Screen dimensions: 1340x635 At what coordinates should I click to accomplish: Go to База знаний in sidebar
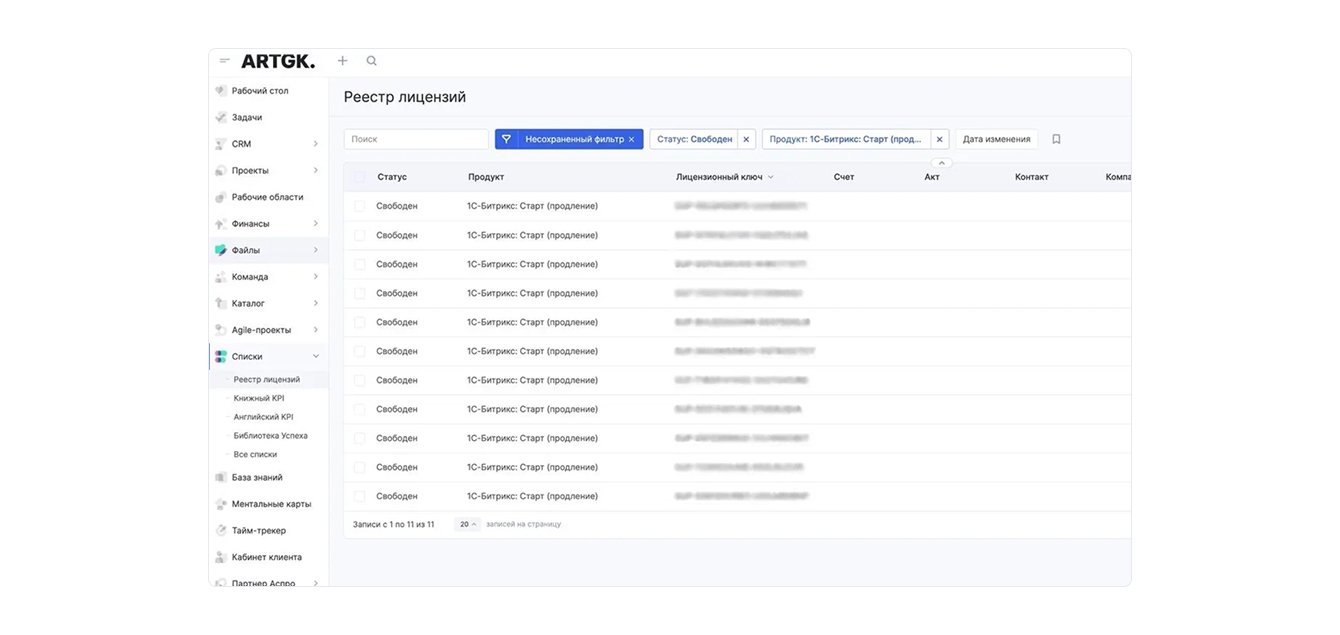(x=257, y=477)
